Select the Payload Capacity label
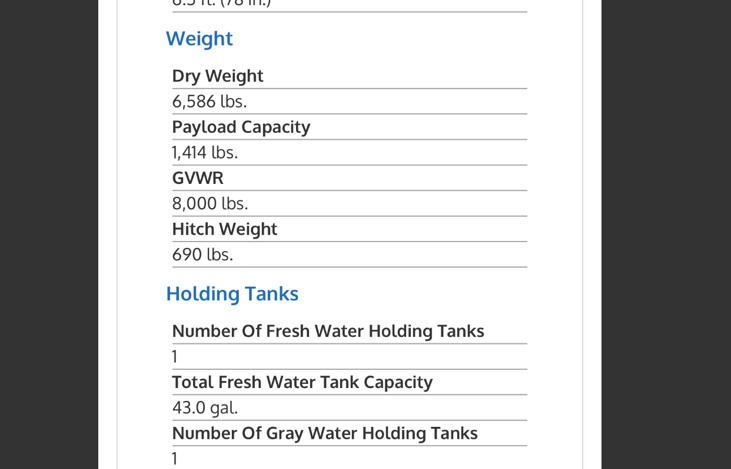Screen dimensions: 731x469 [x=241, y=127]
